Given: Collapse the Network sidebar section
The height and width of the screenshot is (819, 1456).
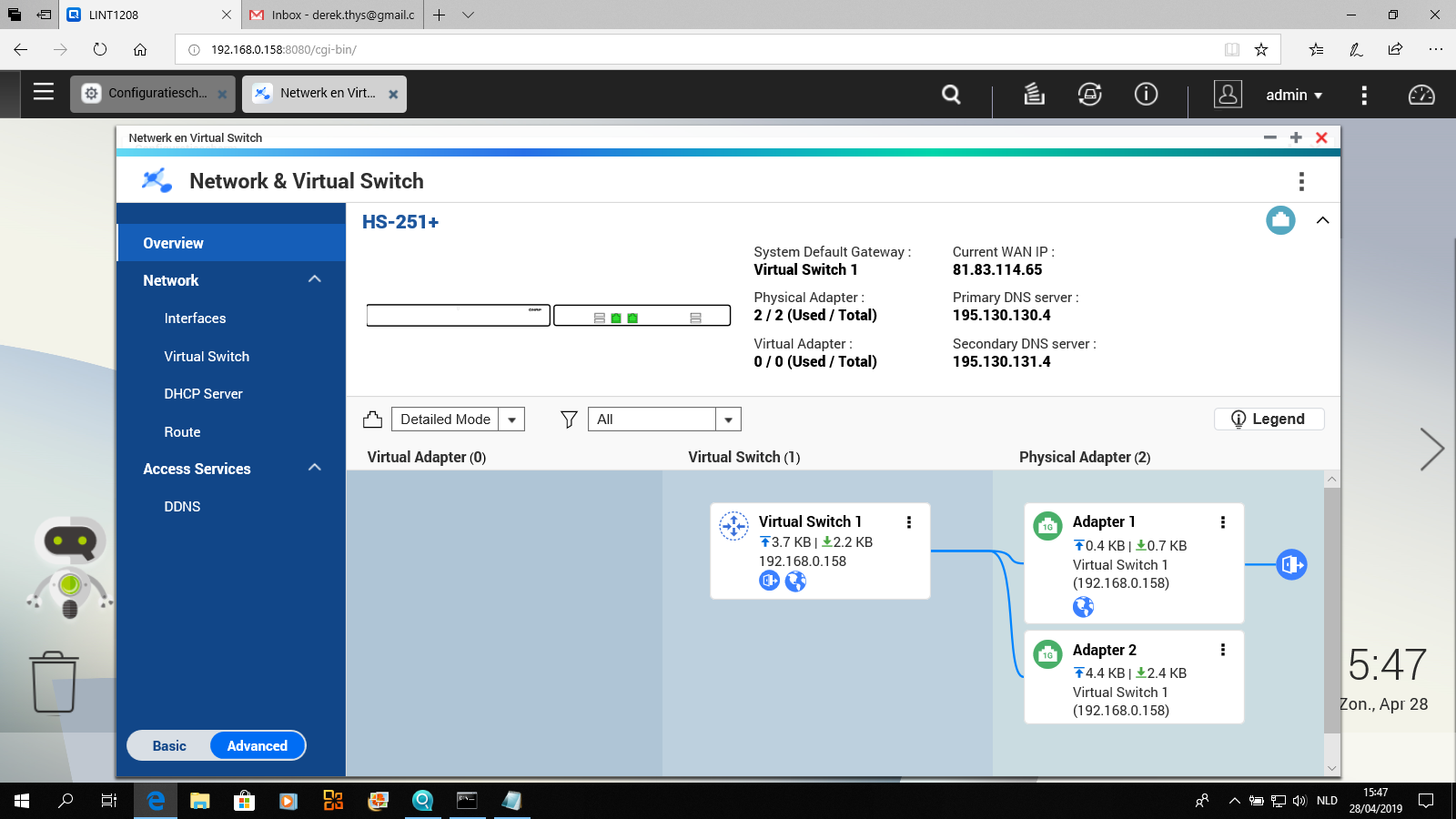Looking at the screenshot, I should click(x=315, y=279).
